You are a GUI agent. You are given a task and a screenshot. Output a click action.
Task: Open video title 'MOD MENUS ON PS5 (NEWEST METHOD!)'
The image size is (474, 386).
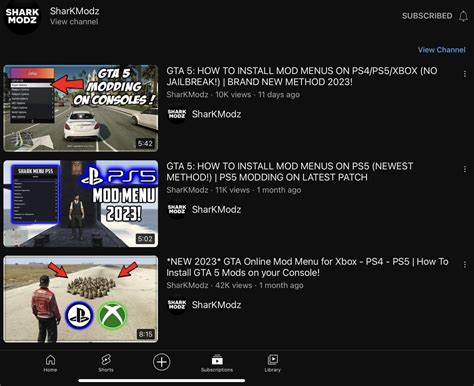[290, 172]
